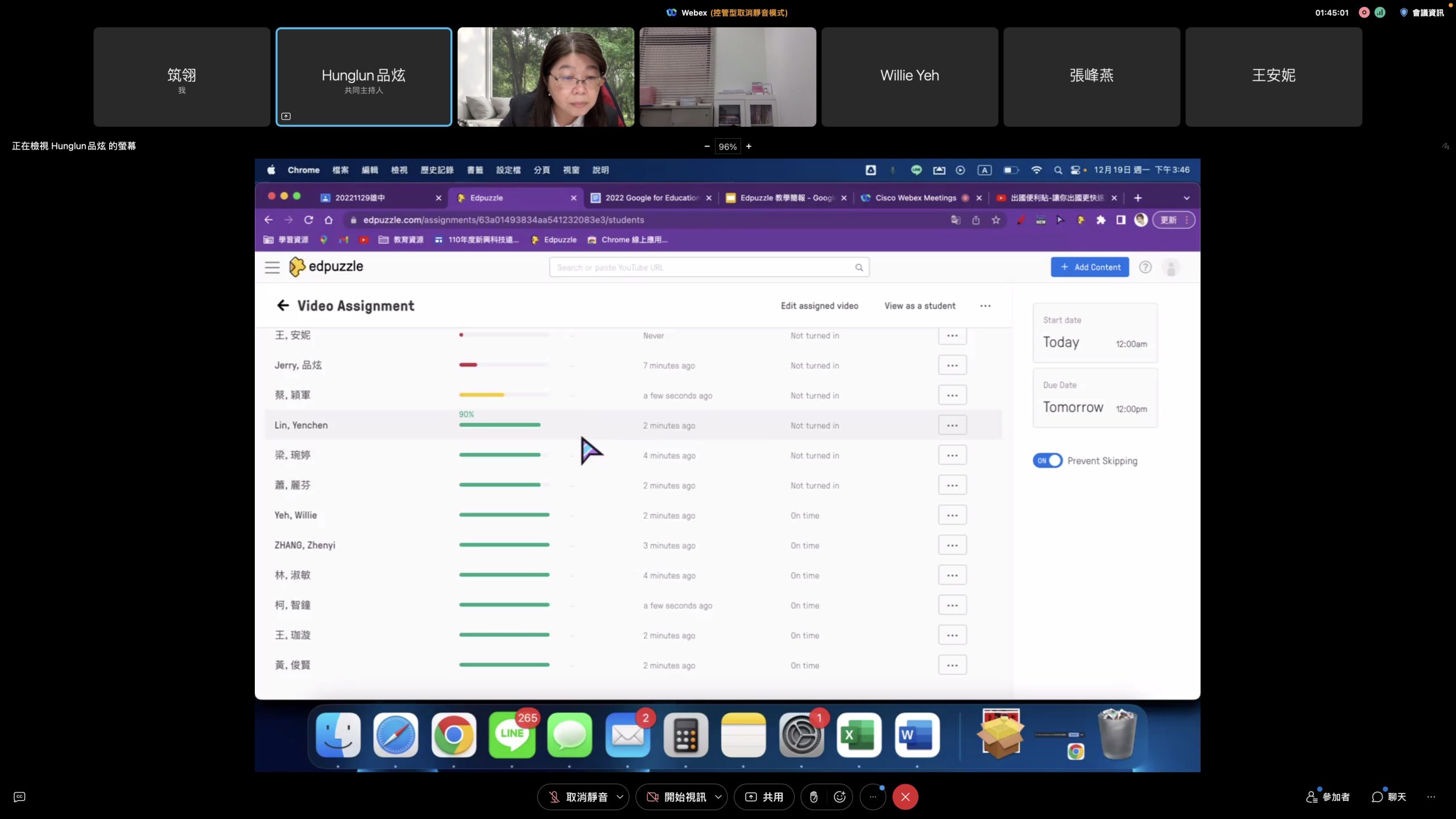1456x819 pixels.
Task: Click the raise hand icon
Action: [x=813, y=797]
